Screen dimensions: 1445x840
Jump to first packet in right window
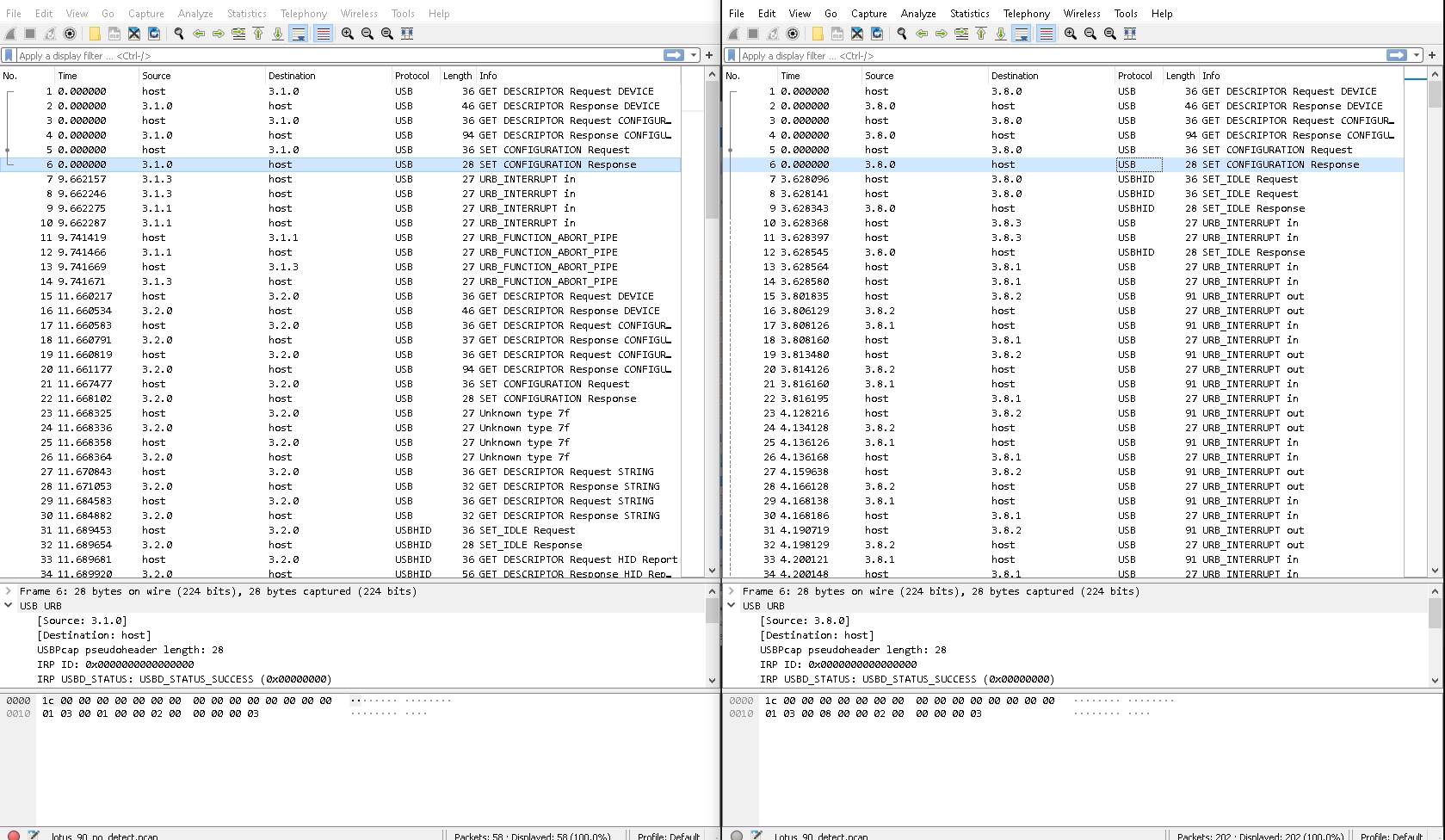981,34
